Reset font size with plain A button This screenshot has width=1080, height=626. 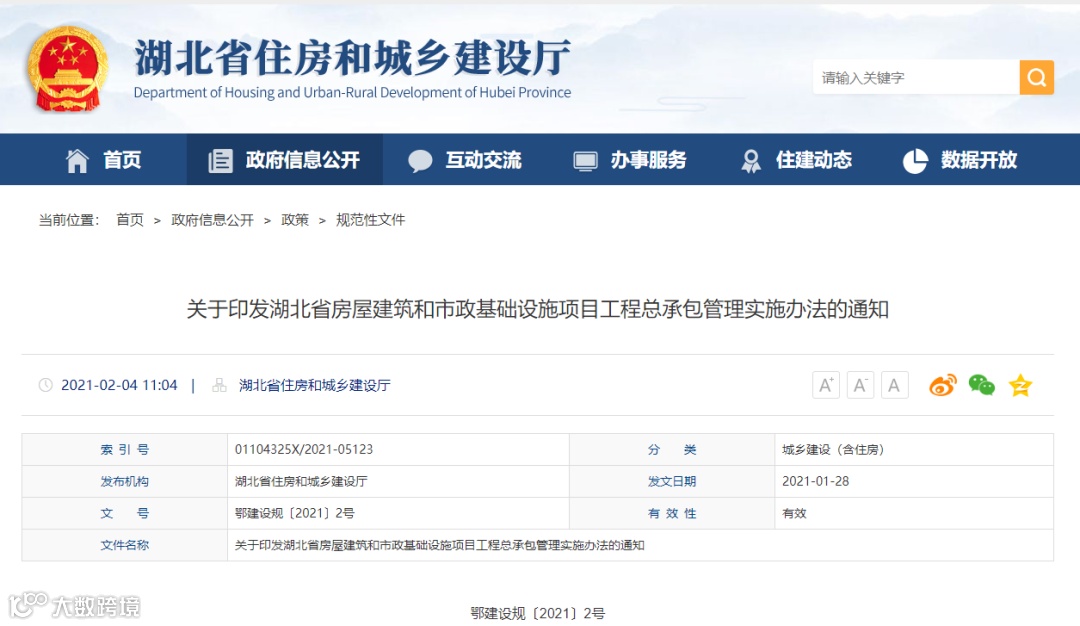click(894, 385)
